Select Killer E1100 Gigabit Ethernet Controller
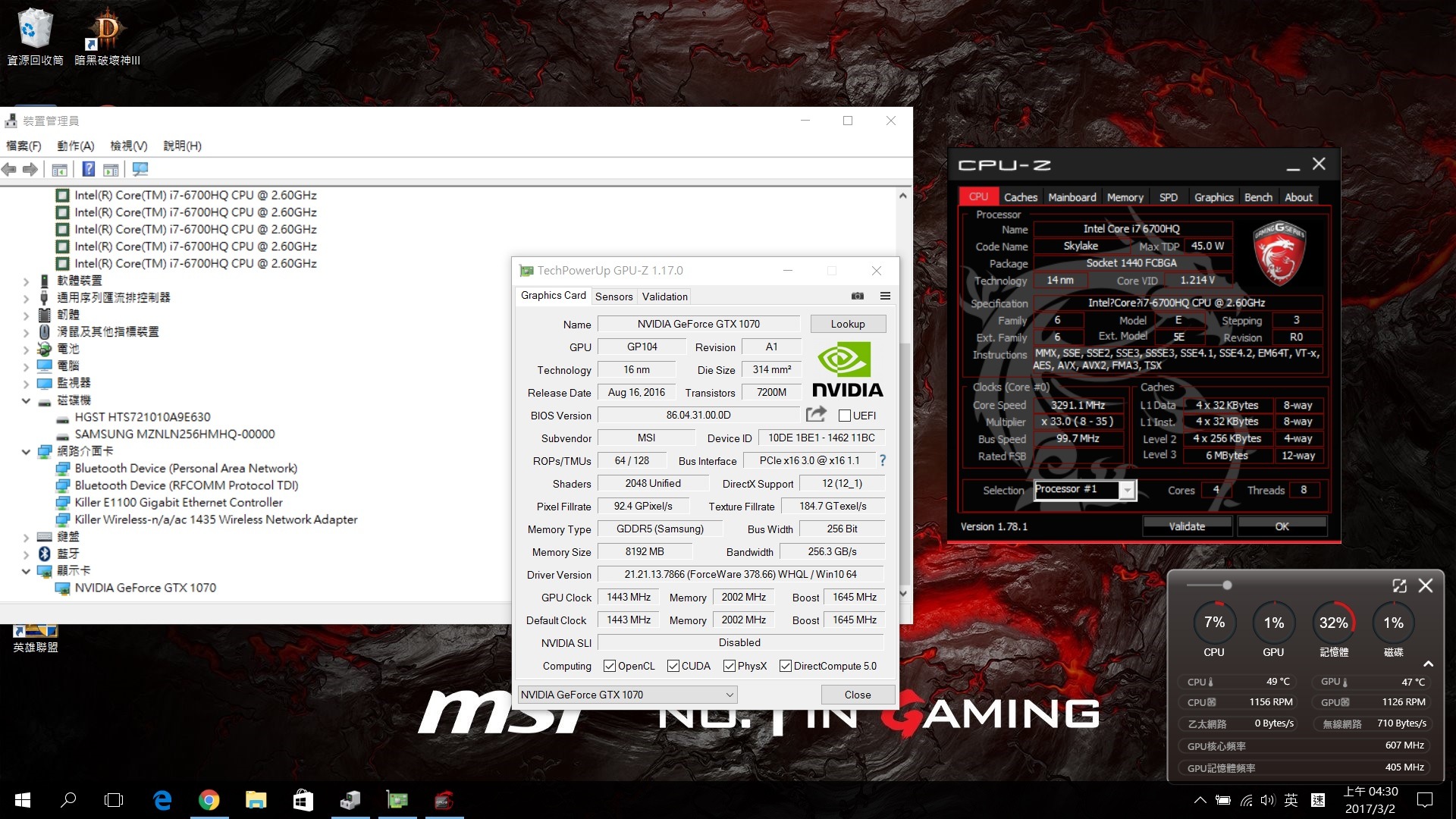 click(x=178, y=503)
